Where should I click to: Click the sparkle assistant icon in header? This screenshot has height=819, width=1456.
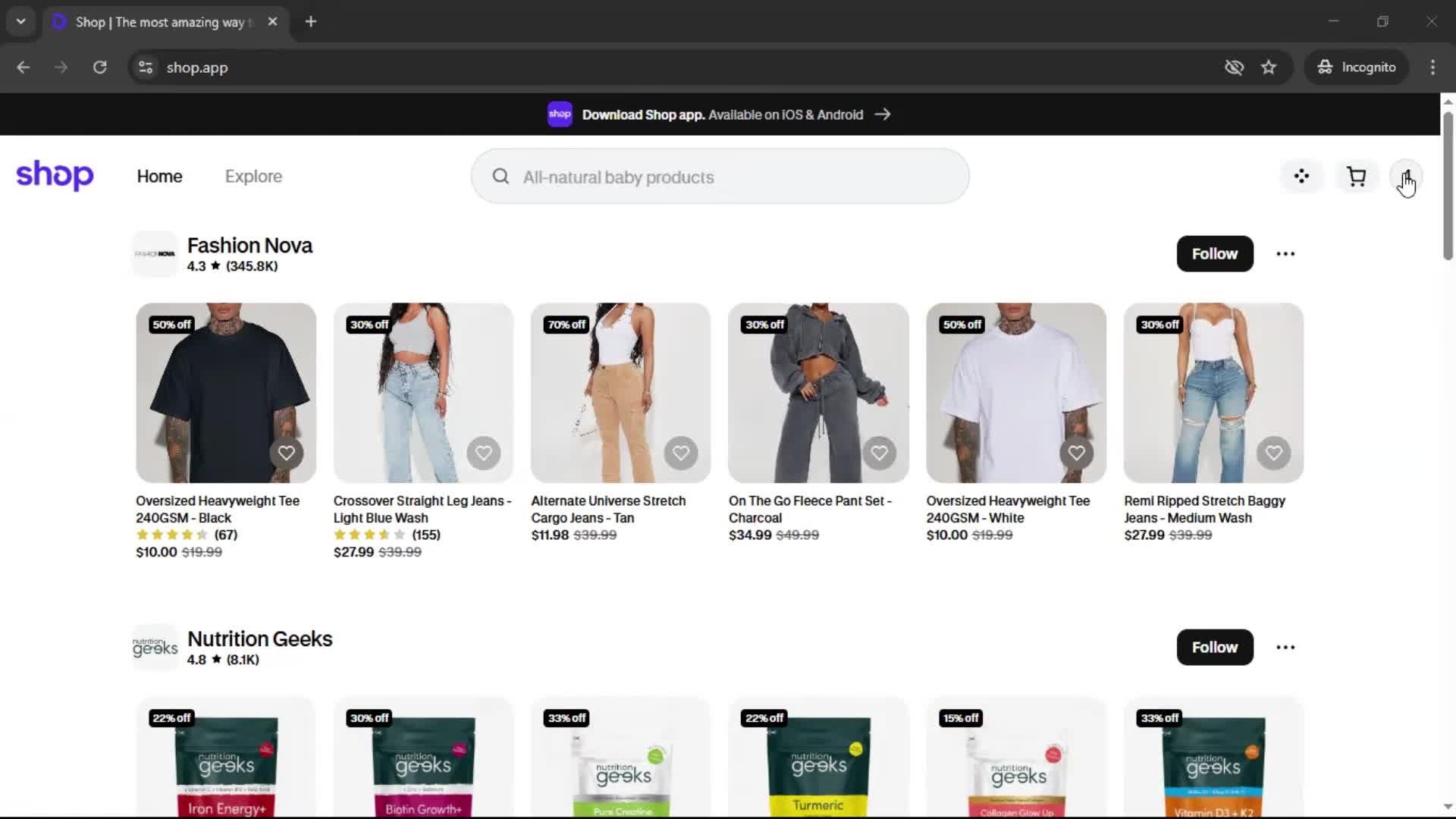(1301, 177)
